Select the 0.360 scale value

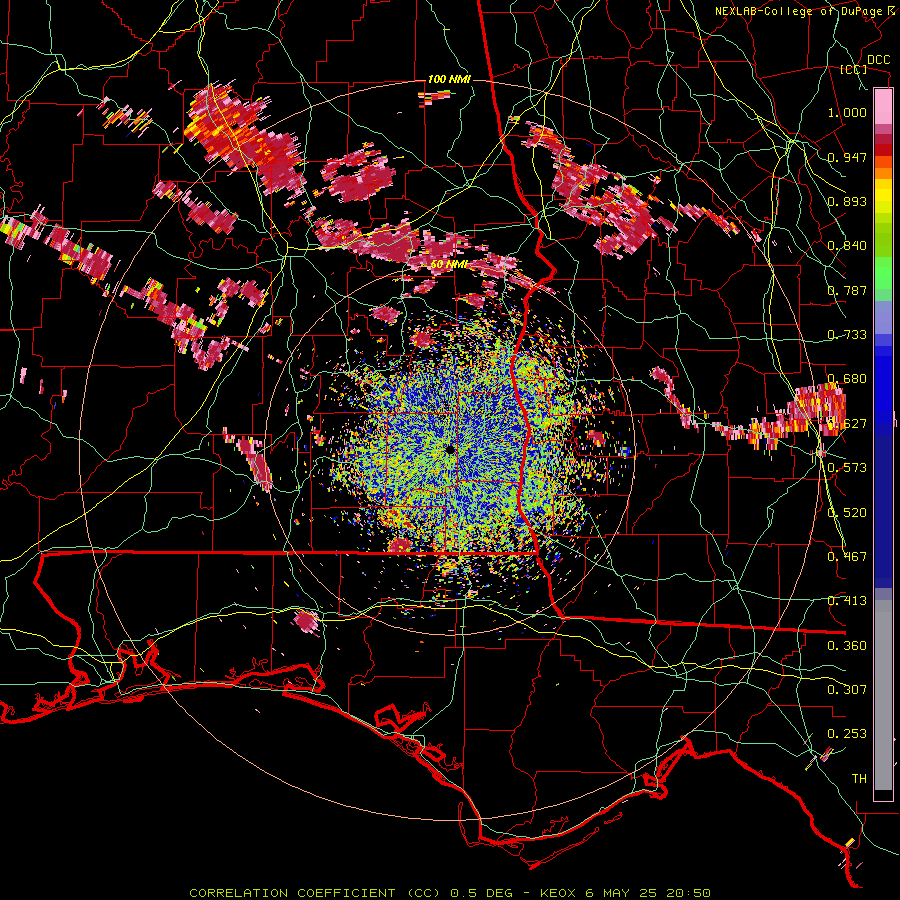847,645
